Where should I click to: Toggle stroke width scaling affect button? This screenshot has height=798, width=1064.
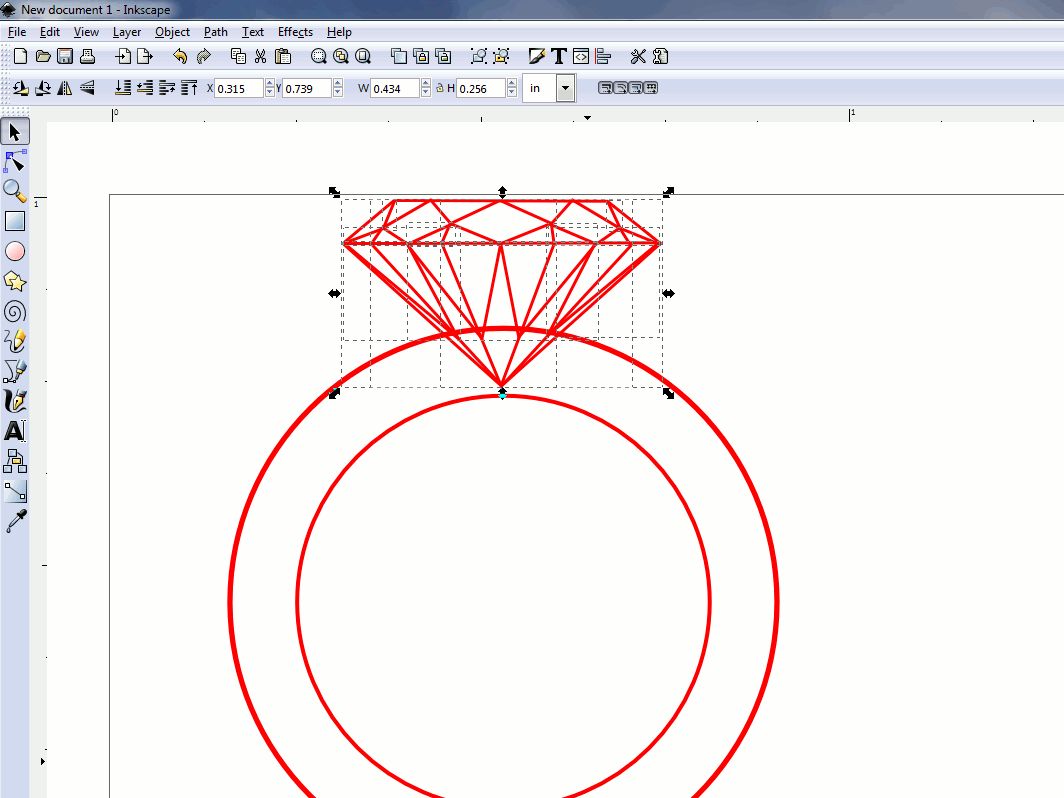point(605,88)
